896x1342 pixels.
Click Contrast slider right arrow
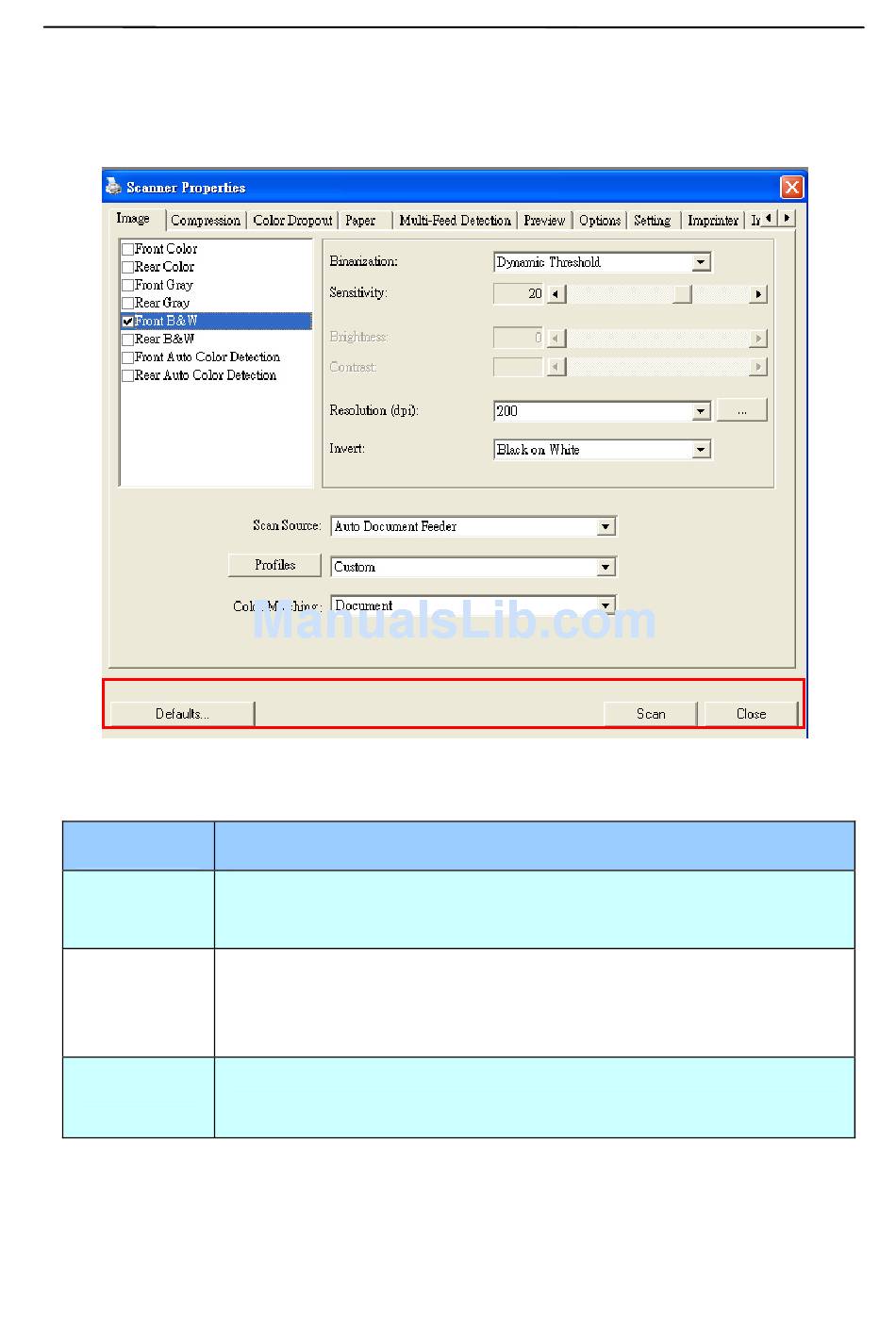click(758, 367)
